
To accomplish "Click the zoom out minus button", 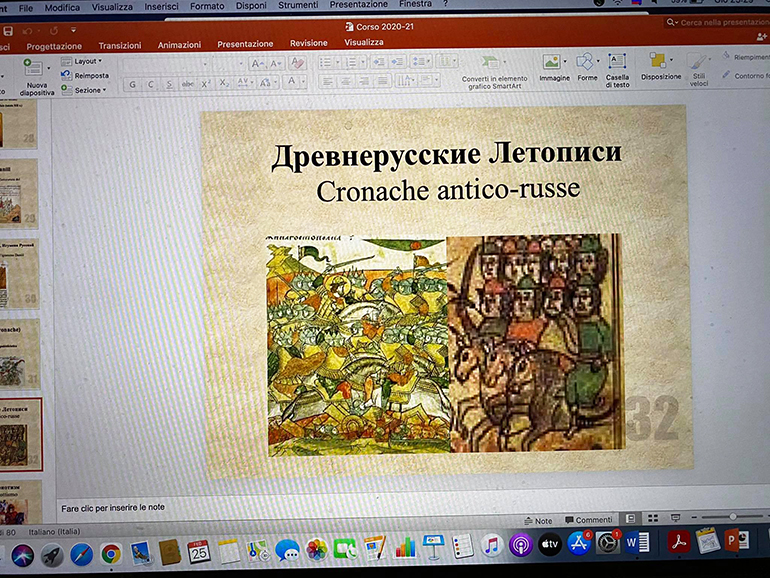I will 694,518.
